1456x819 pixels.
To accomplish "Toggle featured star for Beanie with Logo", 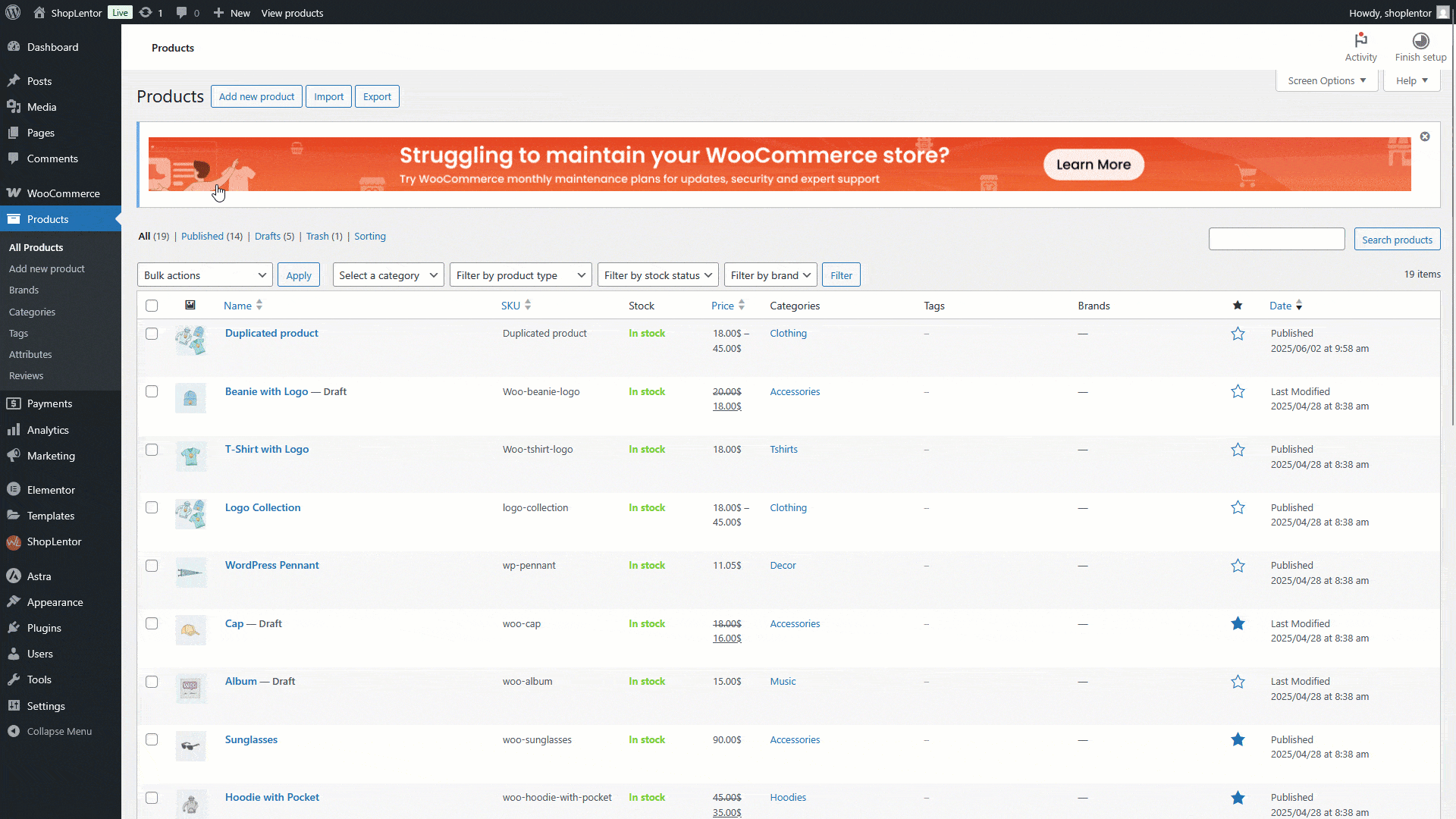I will pyautogui.click(x=1238, y=391).
